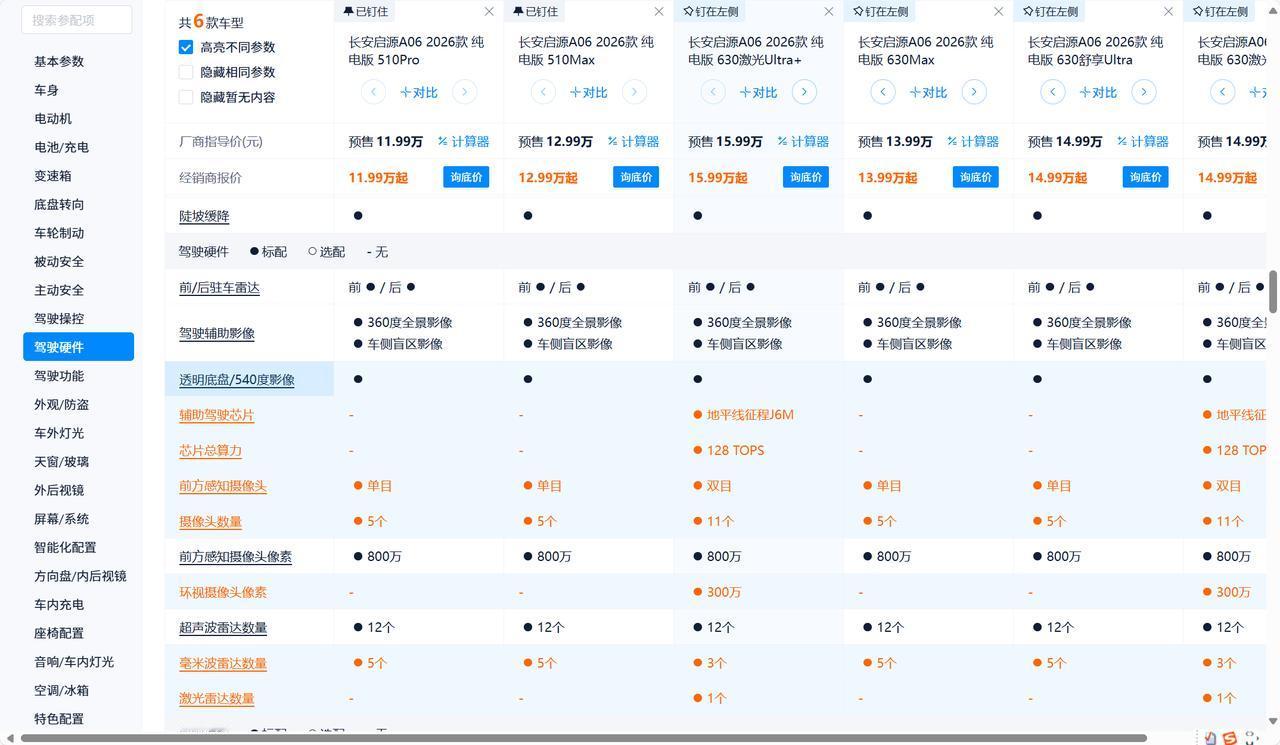Jump to 底盘转向 section
This screenshot has width=1280, height=745.
[x=59, y=204]
